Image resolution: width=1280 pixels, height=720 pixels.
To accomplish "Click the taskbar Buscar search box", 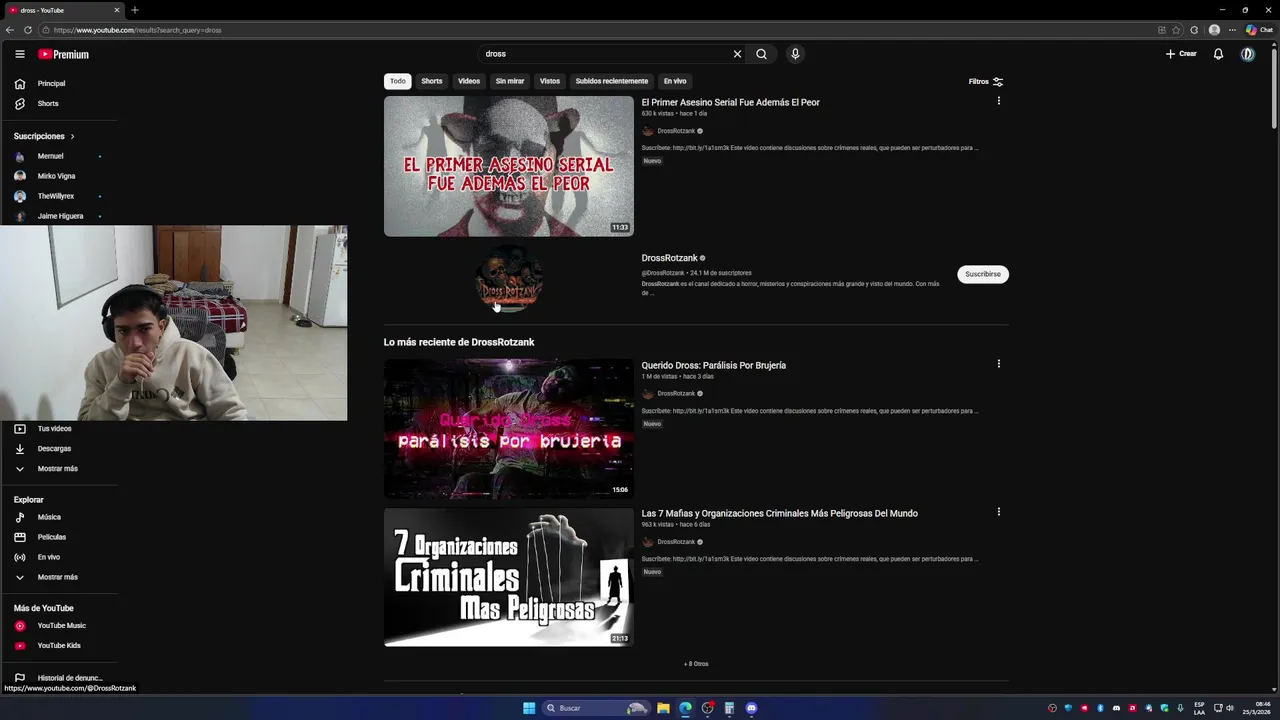I will pos(596,708).
